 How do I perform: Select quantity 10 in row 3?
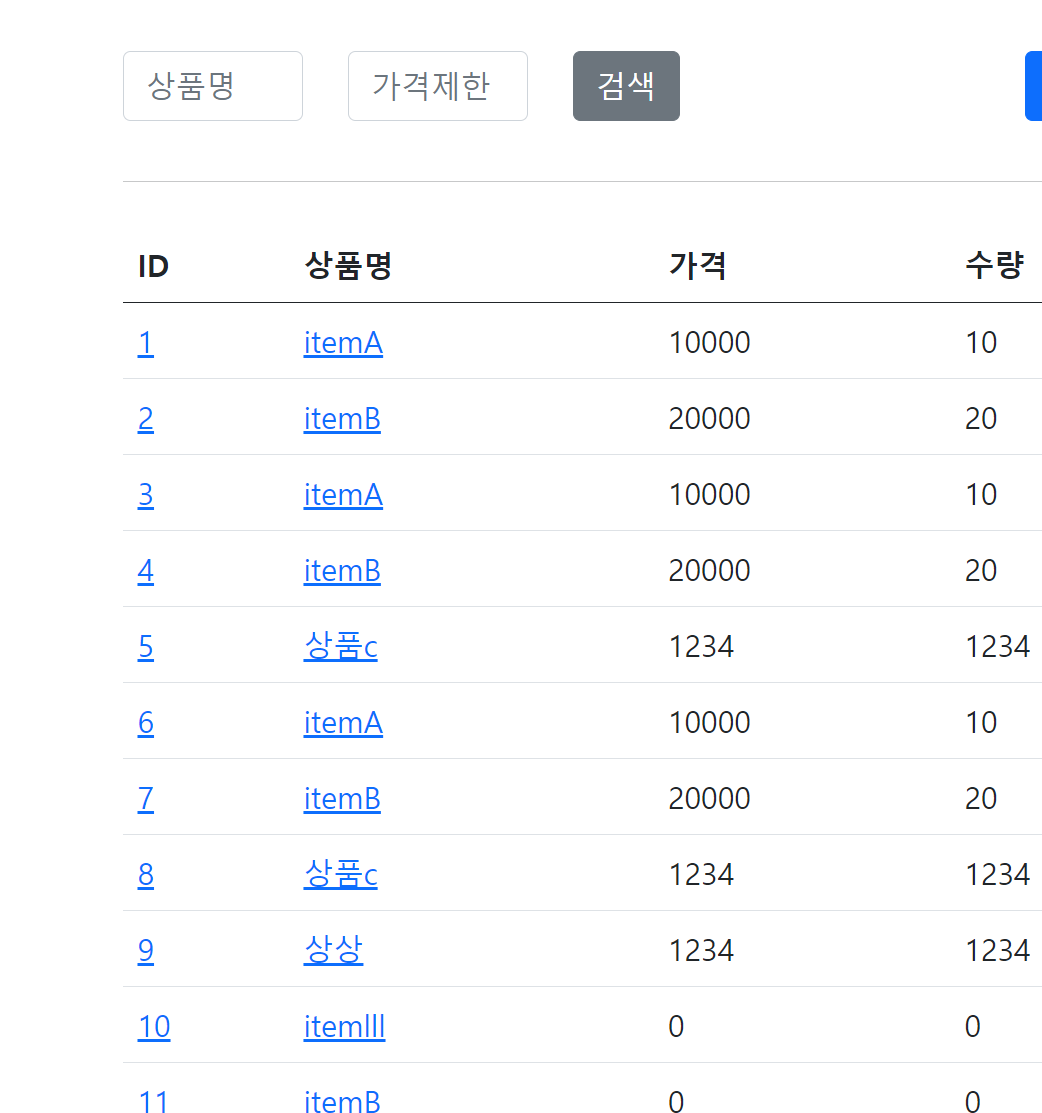coord(982,495)
